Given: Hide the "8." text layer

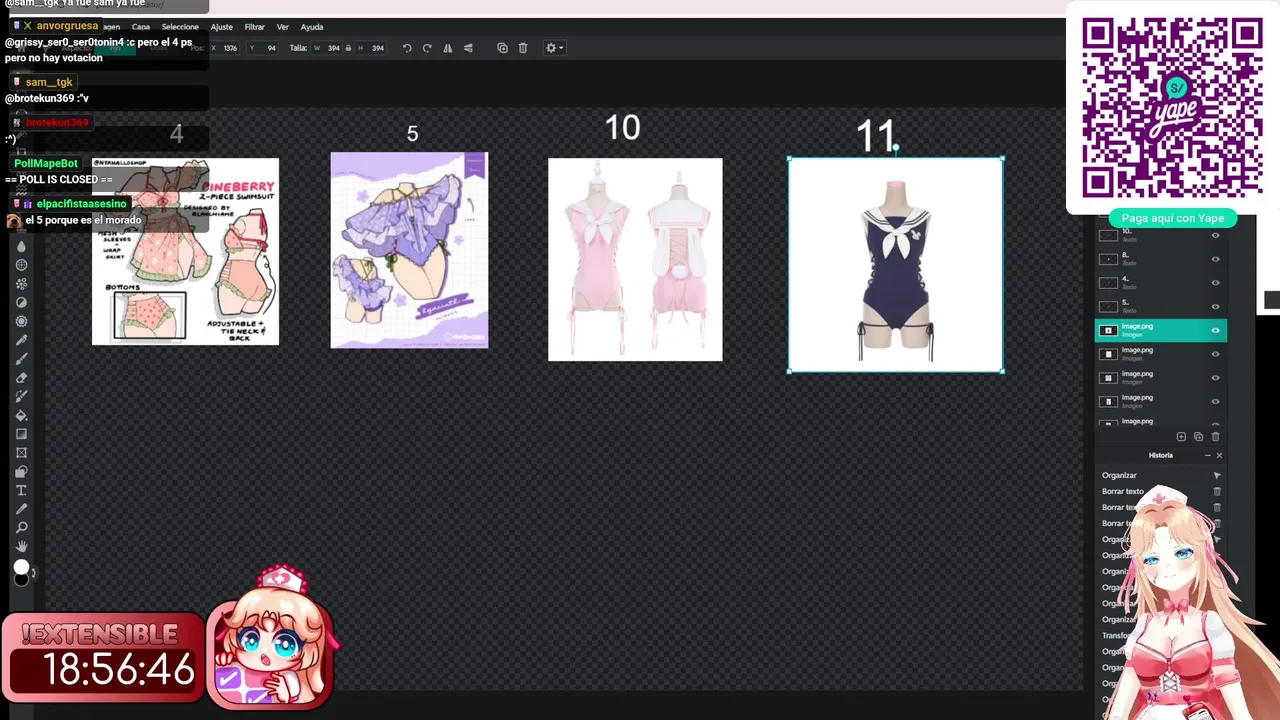Looking at the screenshot, I should tap(1216, 259).
